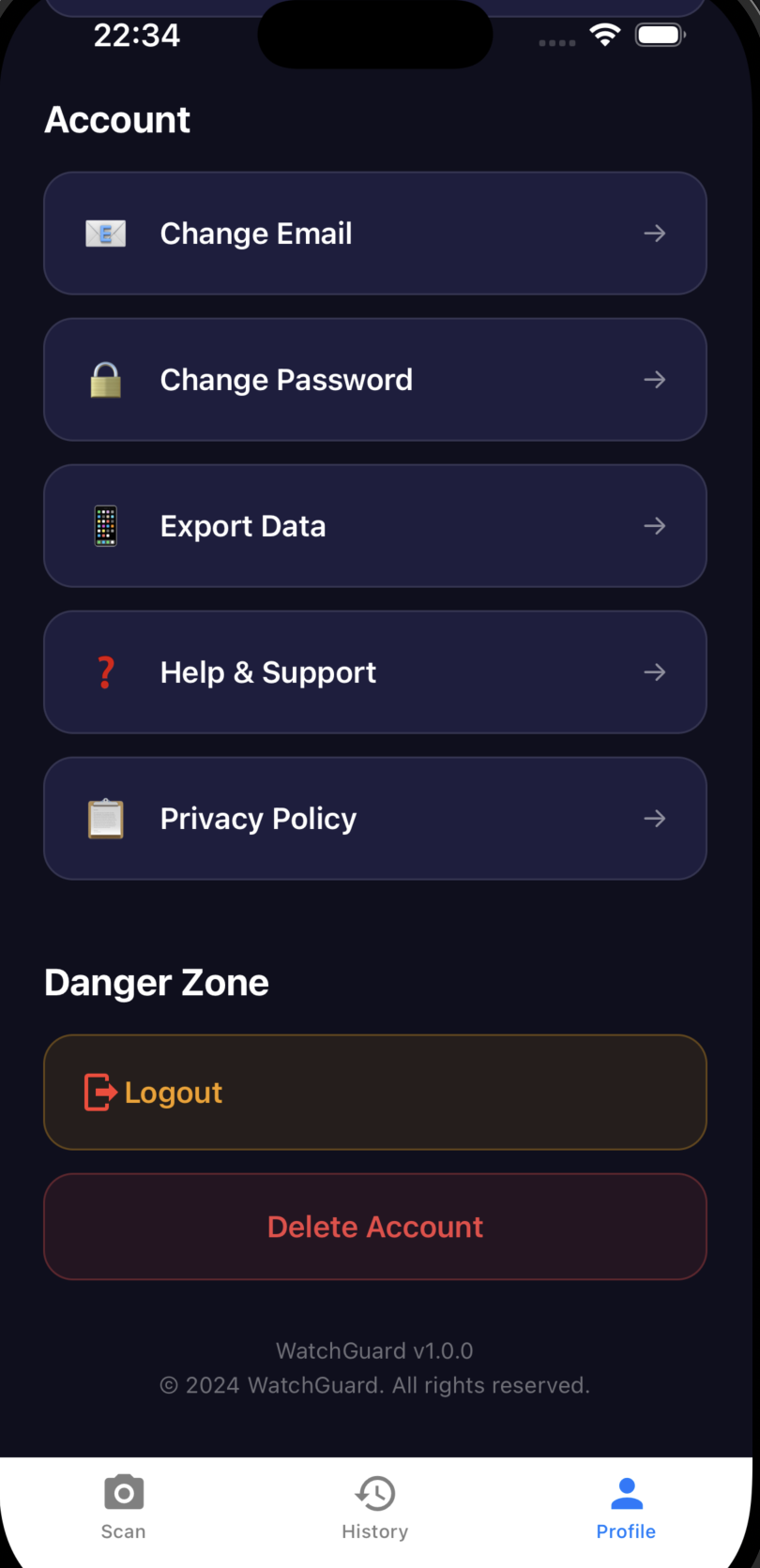Click the padlock icon beside Change Password

105,380
